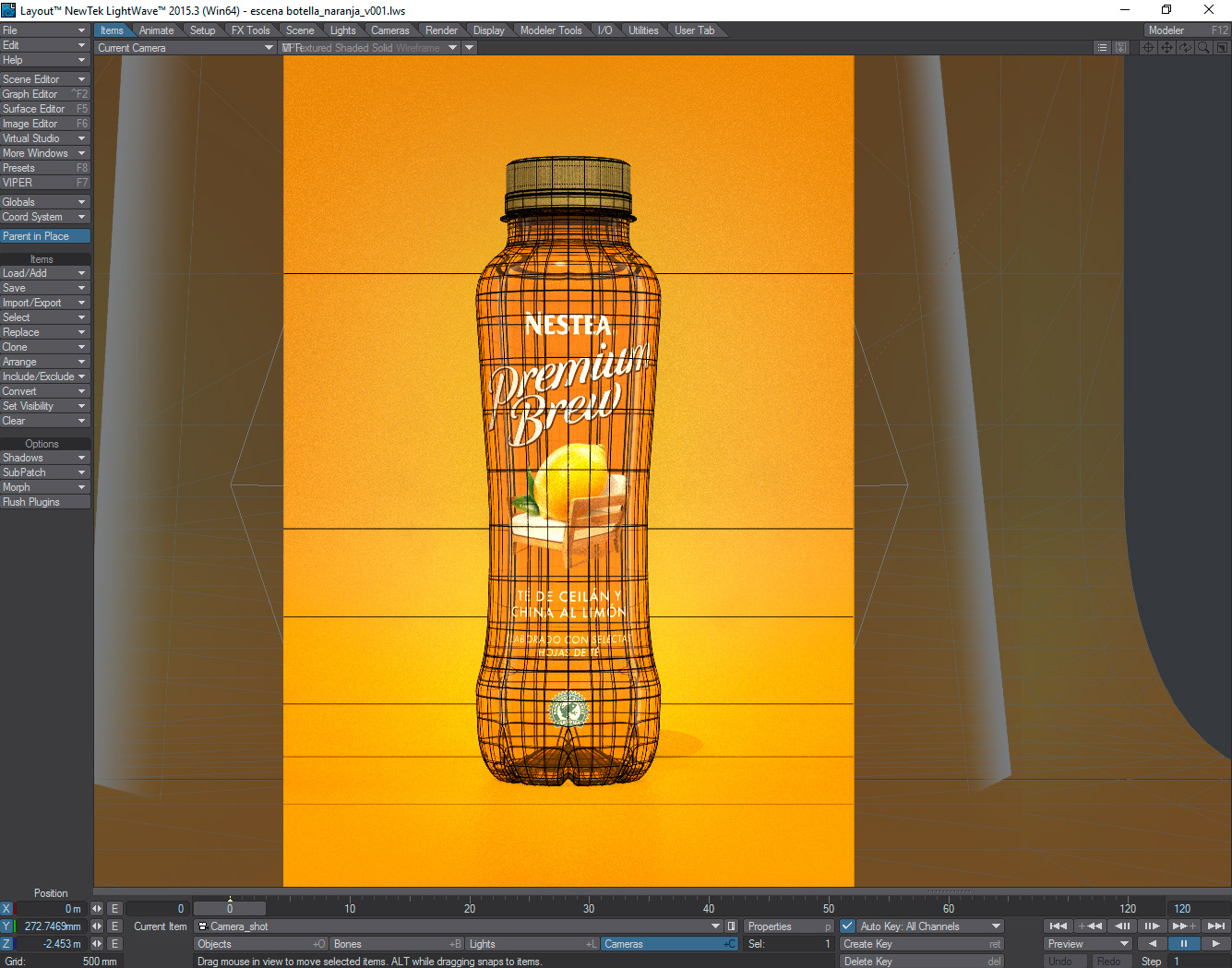The width and height of the screenshot is (1232, 968).
Task: Go to the previous keyframe
Action: click(1091, 926)
